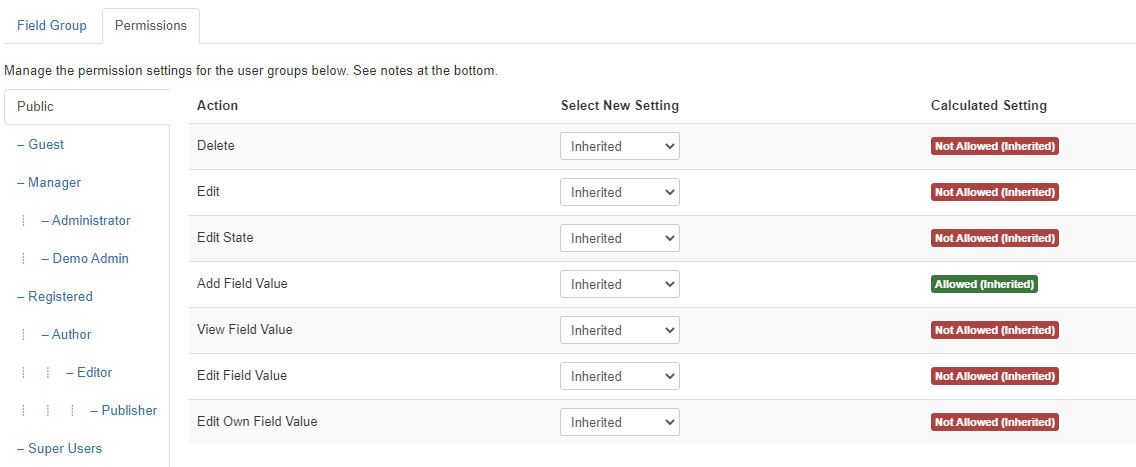Show permissions for Registered group
The width and height of the screenshot is (1136, 467).
click(60, 296)
